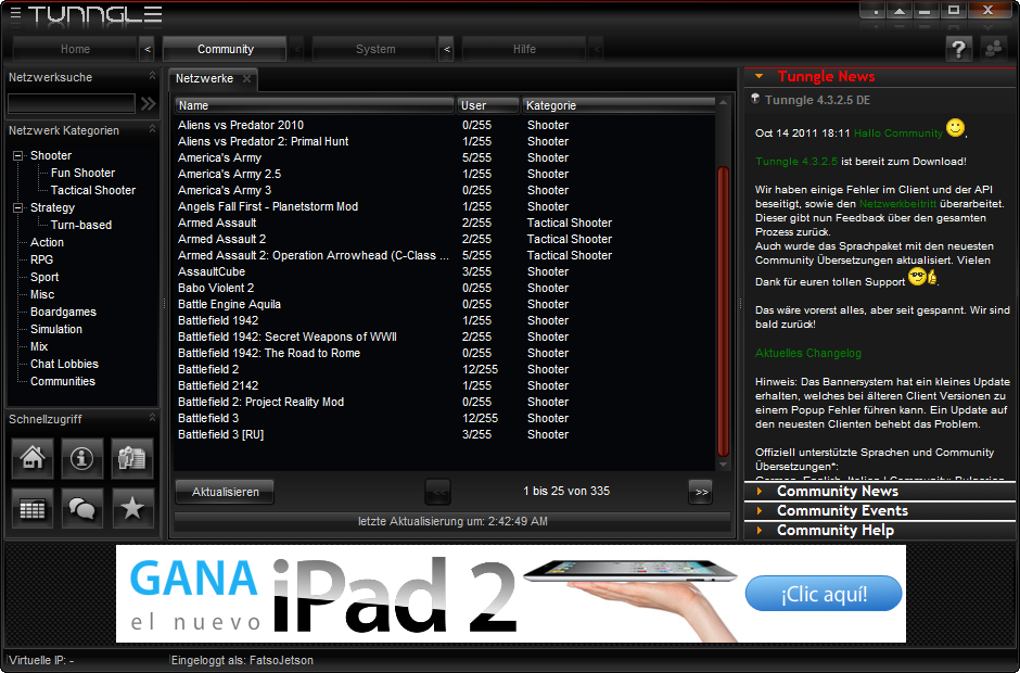
Task: Collapse the Tunngle News section
Action: coord(758,76)
